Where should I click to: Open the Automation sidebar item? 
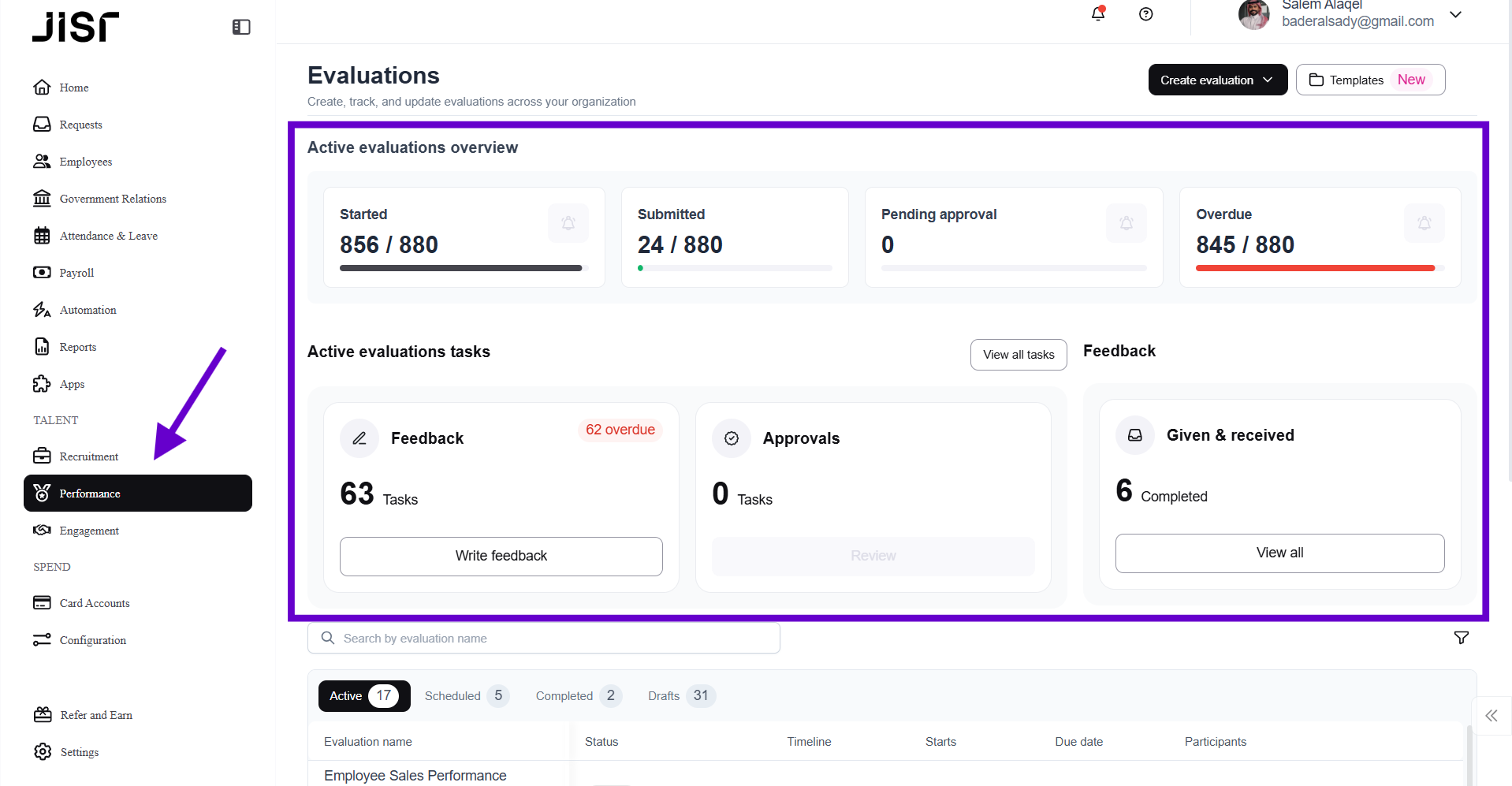87,310
